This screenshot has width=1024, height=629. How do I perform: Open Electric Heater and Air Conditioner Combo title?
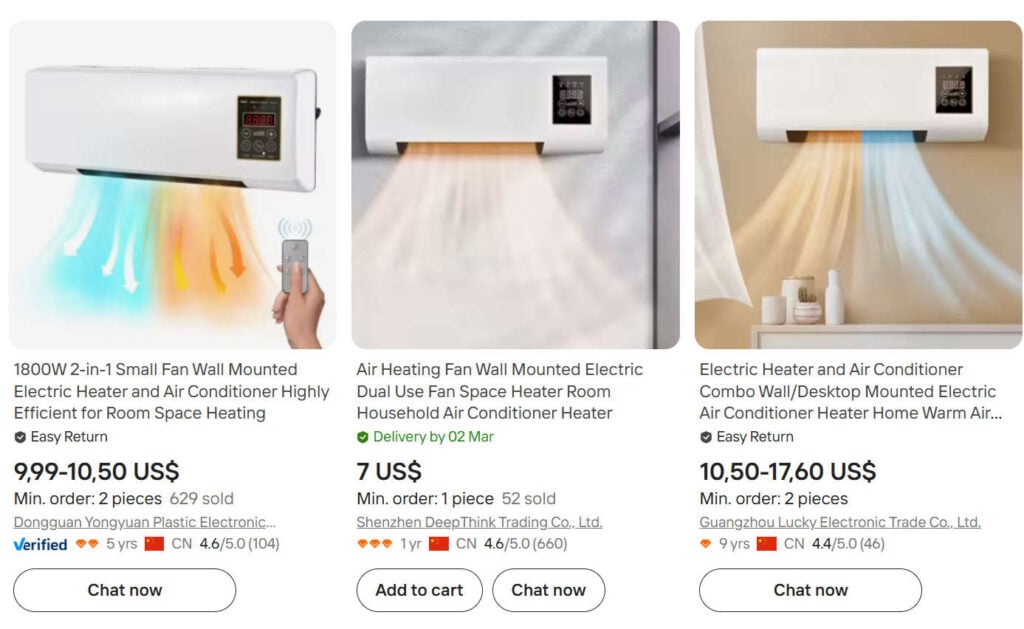850,391
